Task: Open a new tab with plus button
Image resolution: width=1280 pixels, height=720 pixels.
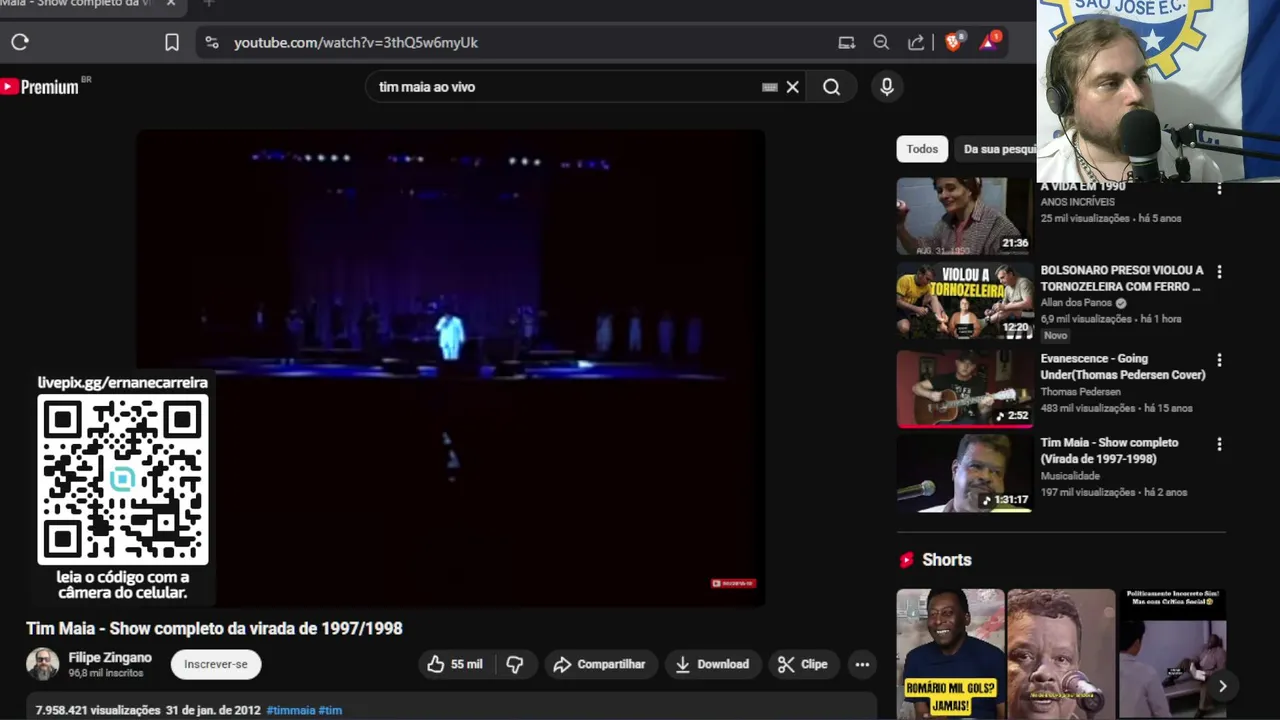Action: click(x=209, y=4)
